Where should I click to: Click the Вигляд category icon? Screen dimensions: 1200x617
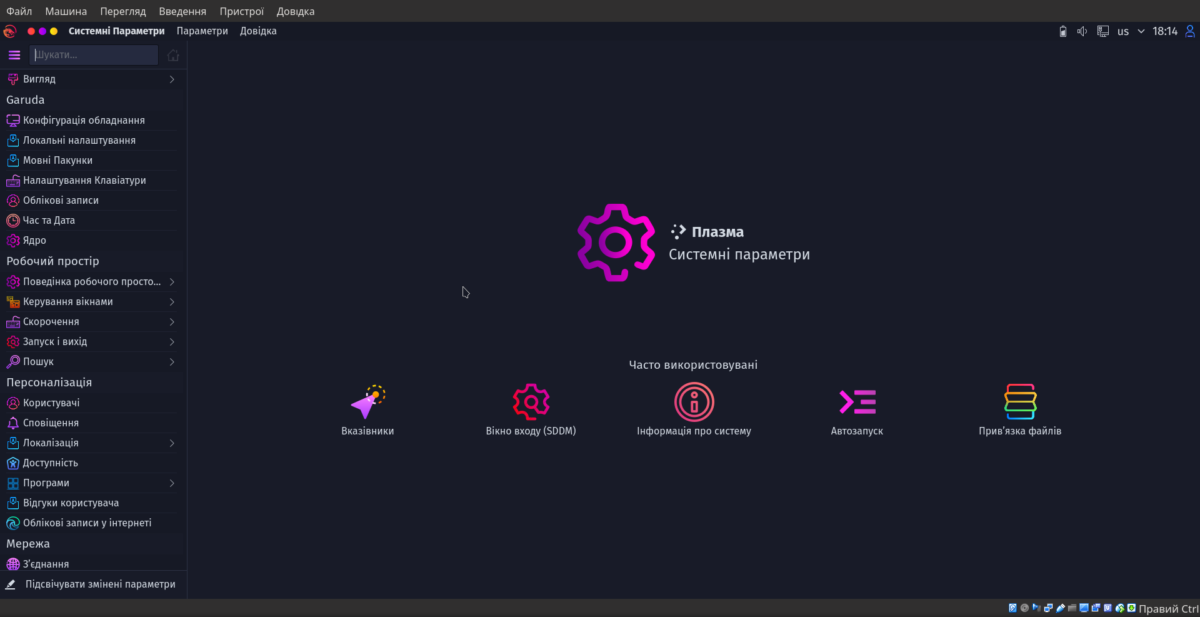(x=13, y=79)
